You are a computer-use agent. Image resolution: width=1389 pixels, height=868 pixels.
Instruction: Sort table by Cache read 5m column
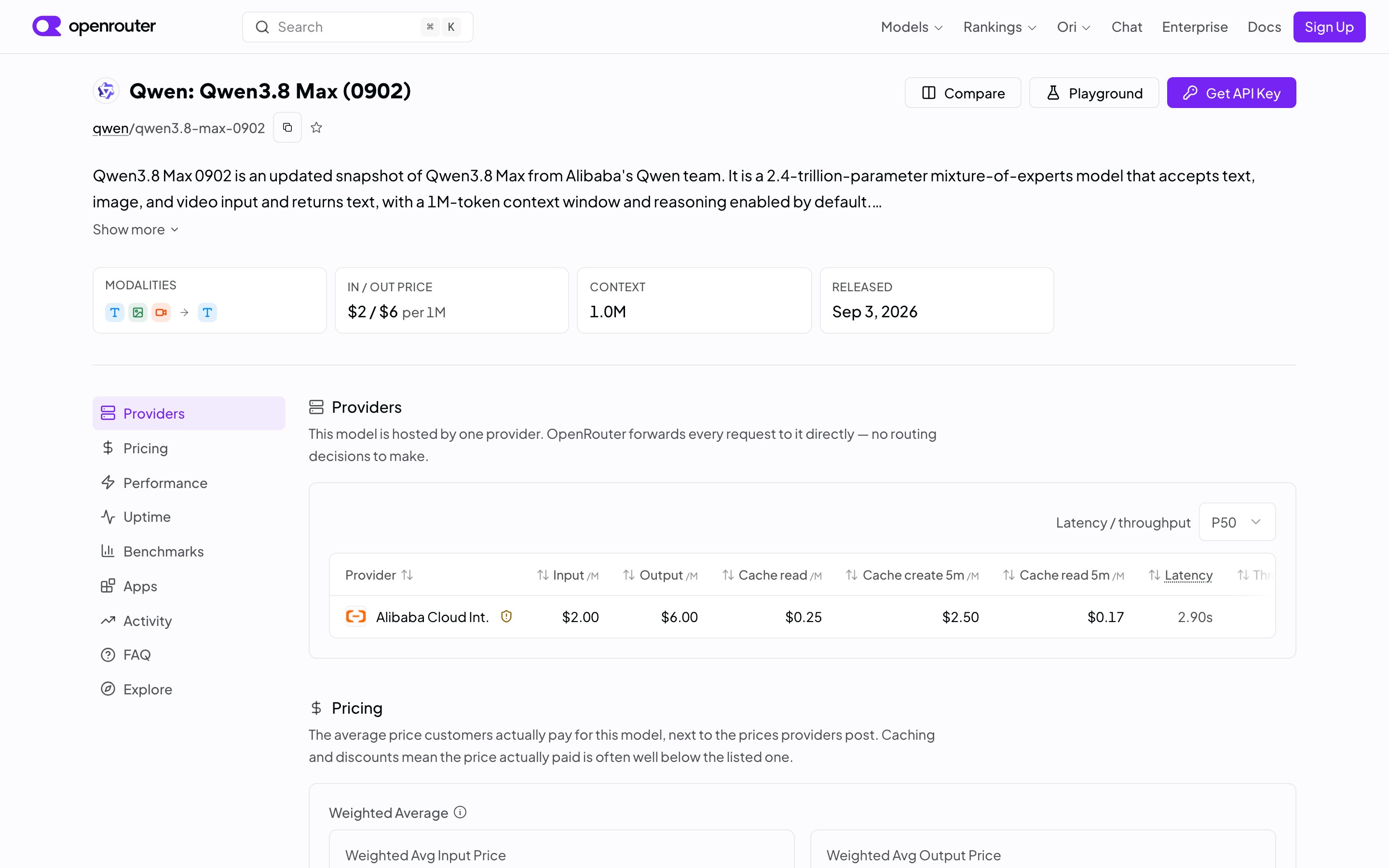[1063, 575]
